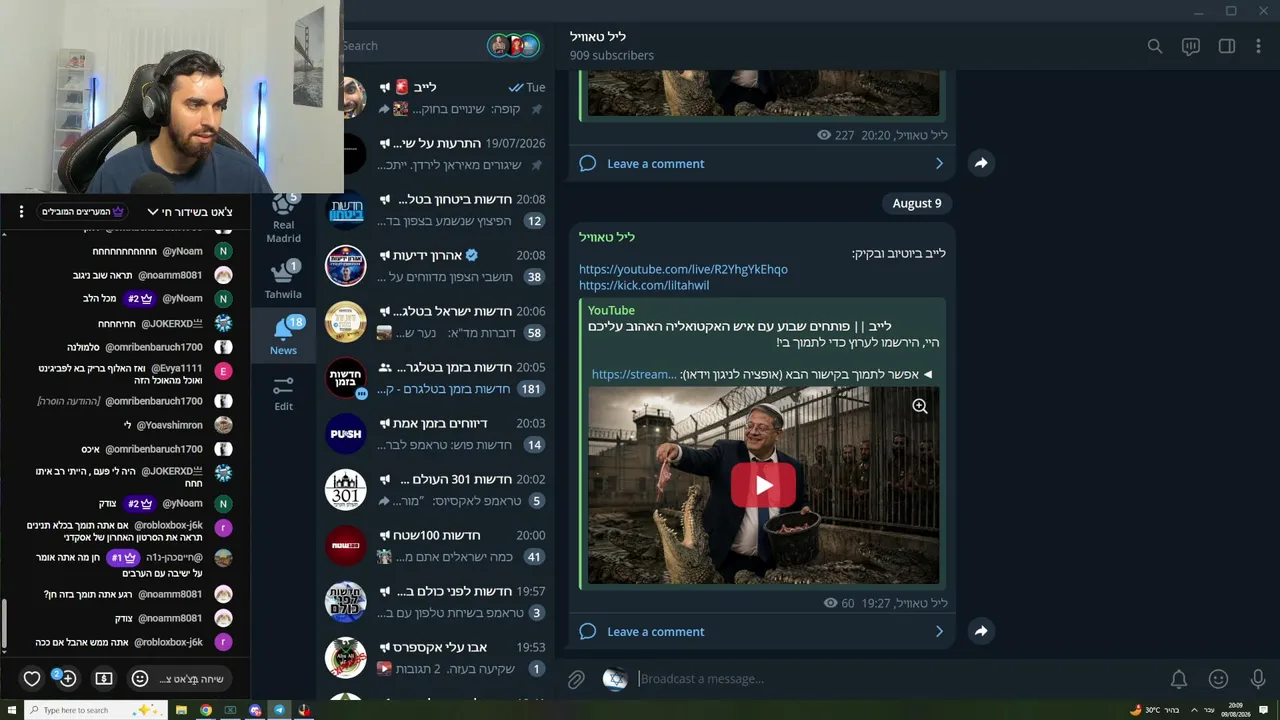Open search in the Telegram channel header
The width and height of the screenshot is (1280, 720).
1155,46
